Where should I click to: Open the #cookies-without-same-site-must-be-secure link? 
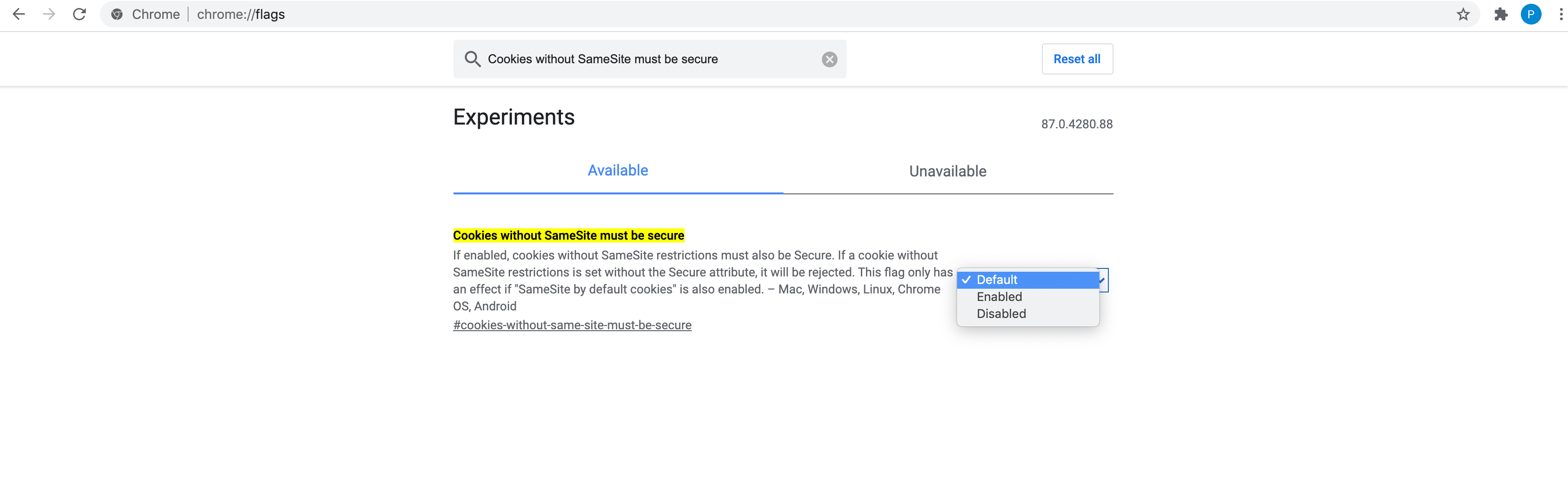coord(571,325)
